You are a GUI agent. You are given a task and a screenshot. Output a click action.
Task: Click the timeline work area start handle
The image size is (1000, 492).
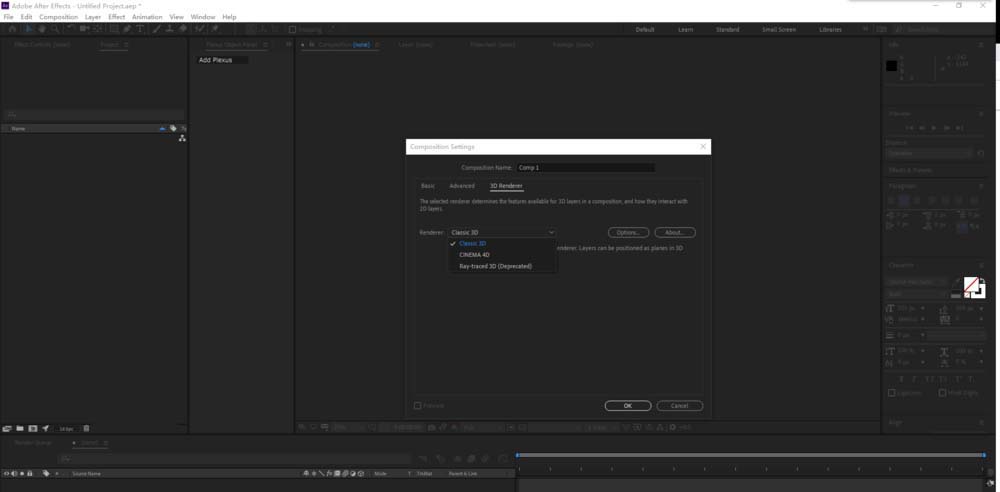(x=517, y=455)
